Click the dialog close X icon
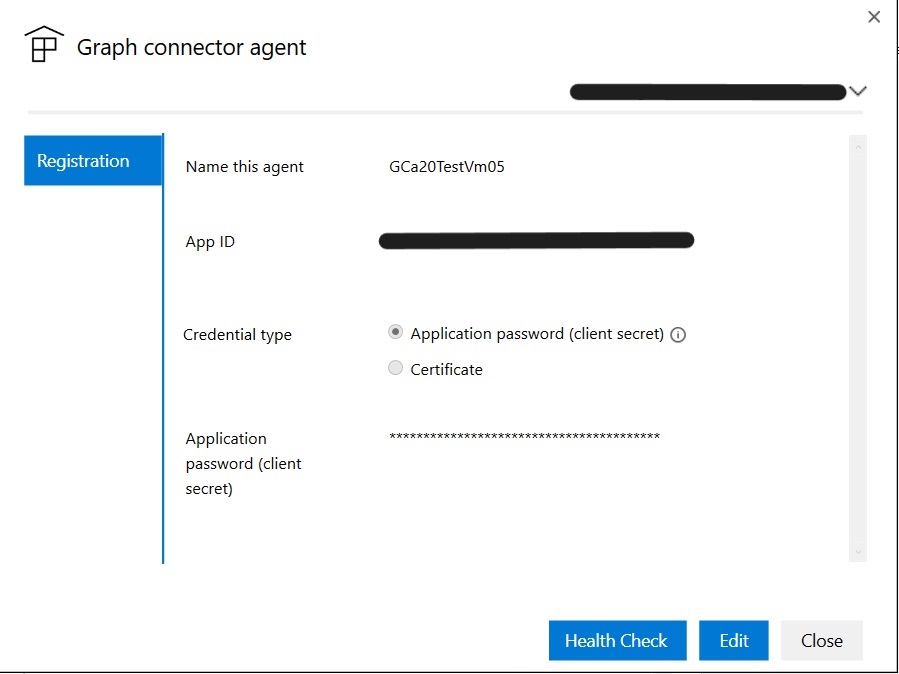Image resolution: width=899 pixels, height=674 pixels. [874, 16]
